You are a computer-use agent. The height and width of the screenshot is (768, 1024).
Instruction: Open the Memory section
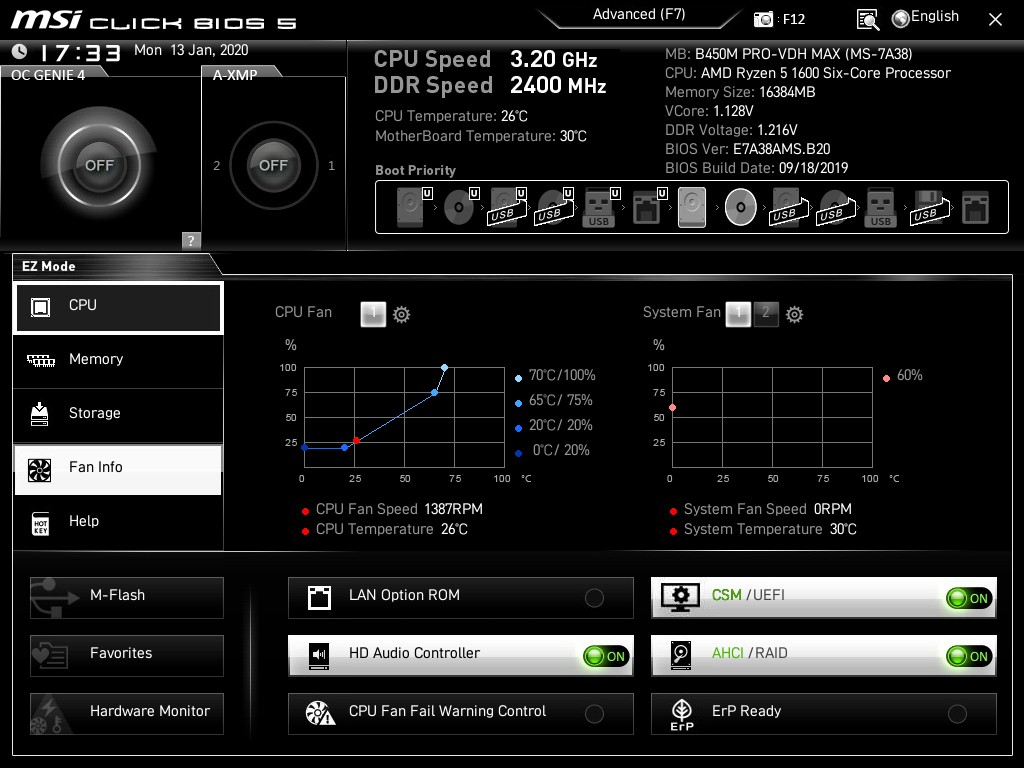(118, 360)
